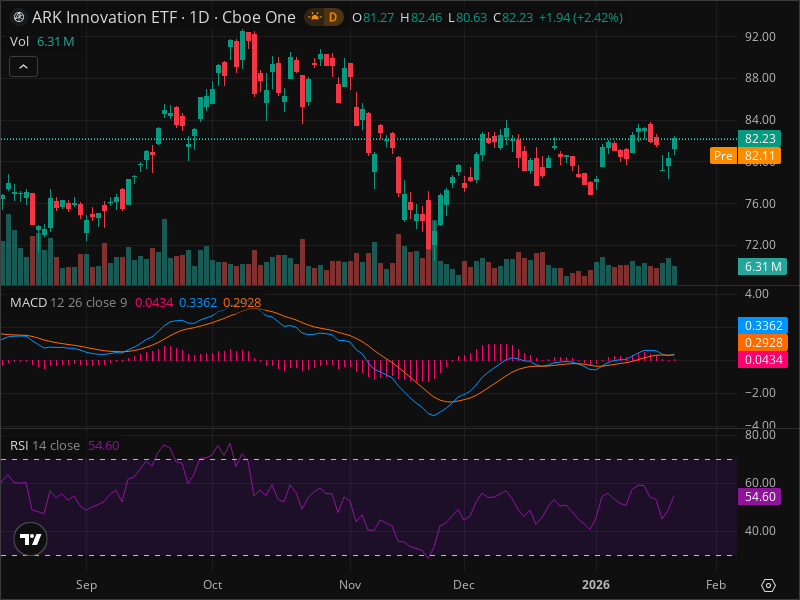Click the 0.0434 value in the MACD legend

click(154, 303)
